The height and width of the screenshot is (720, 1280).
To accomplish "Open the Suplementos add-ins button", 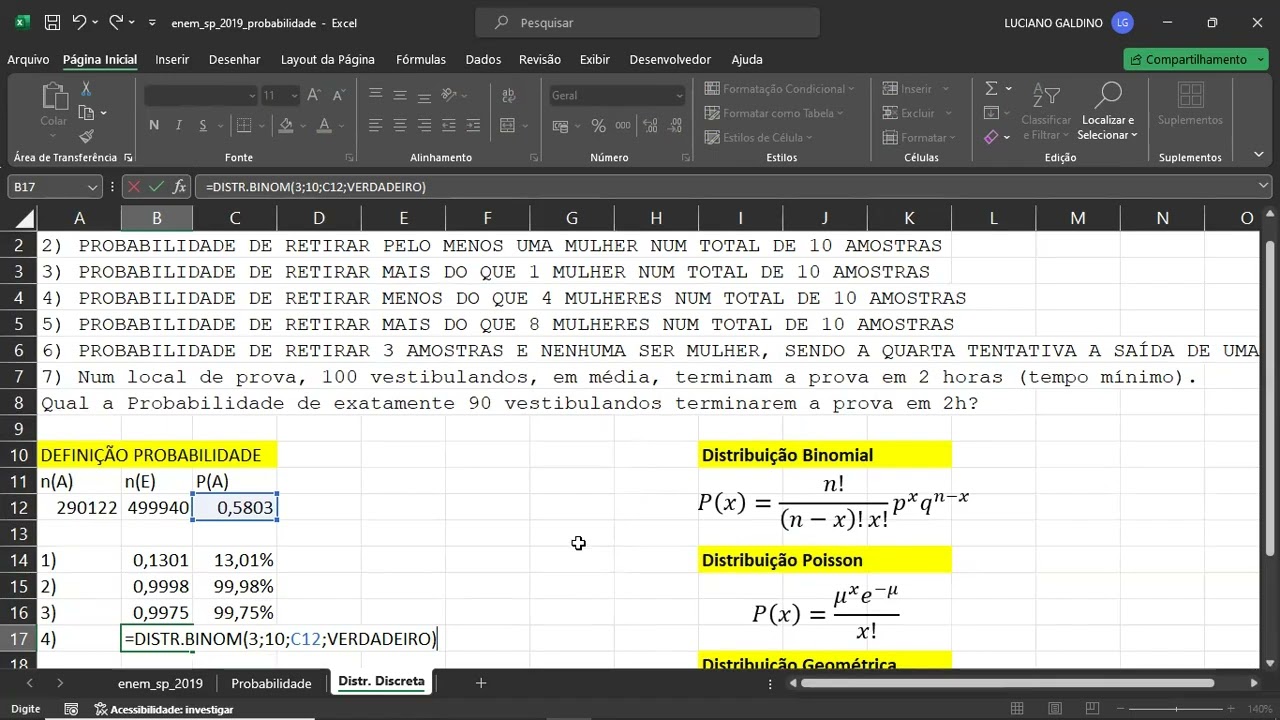I will (x=1190, y=105).
